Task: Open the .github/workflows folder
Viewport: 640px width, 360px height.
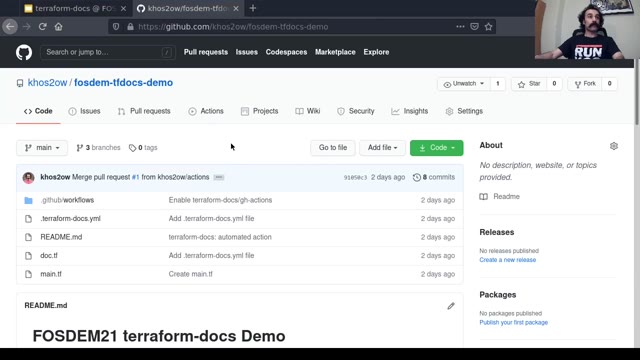Action: pos(67,200)
